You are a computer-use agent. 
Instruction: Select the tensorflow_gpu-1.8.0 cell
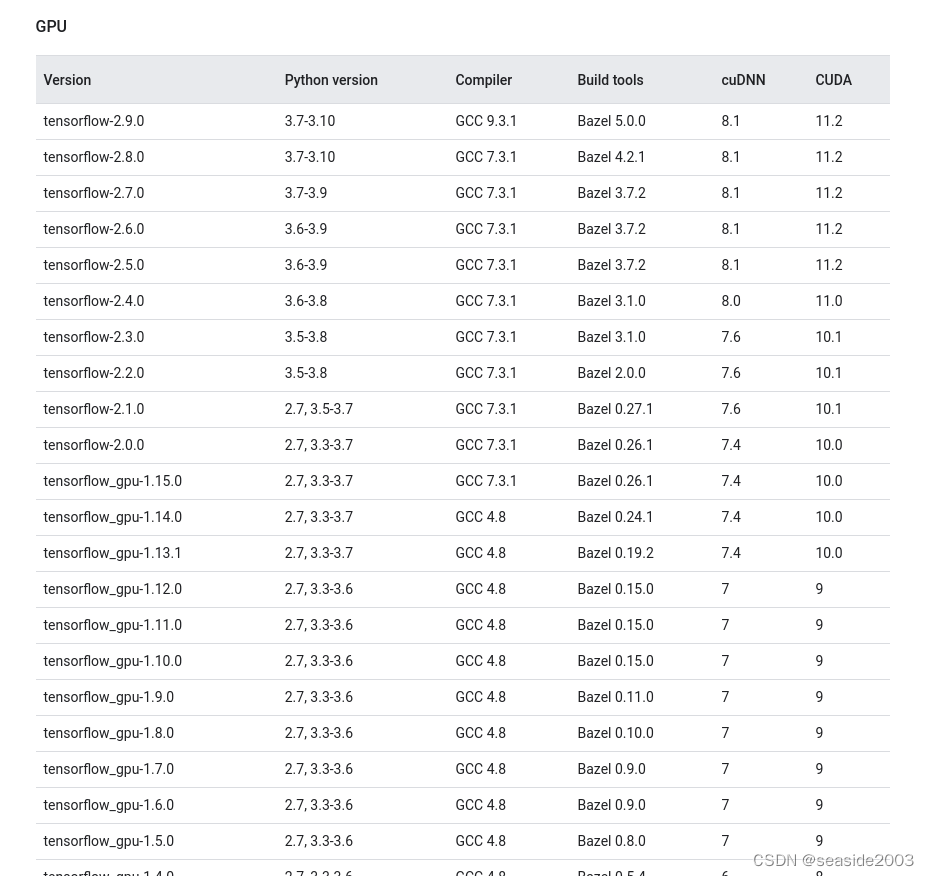(x=108, y=733)
